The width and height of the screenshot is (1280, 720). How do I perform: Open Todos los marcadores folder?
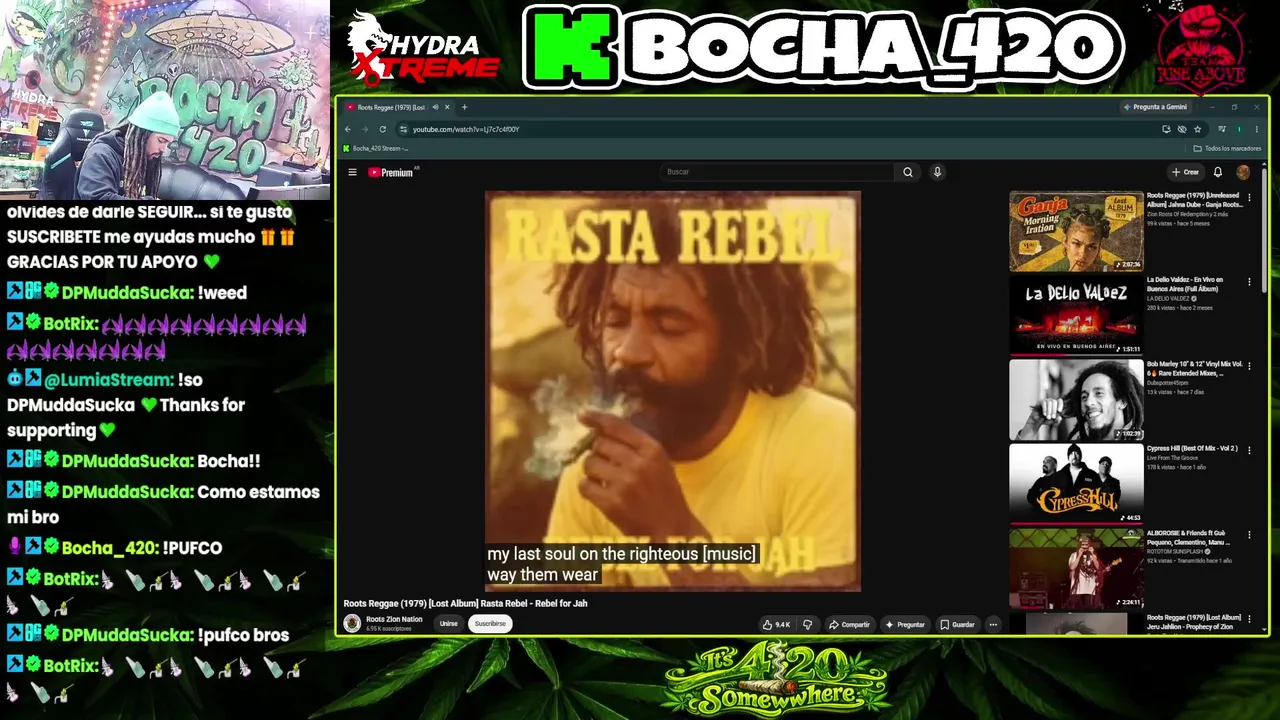pos(1227,148)
